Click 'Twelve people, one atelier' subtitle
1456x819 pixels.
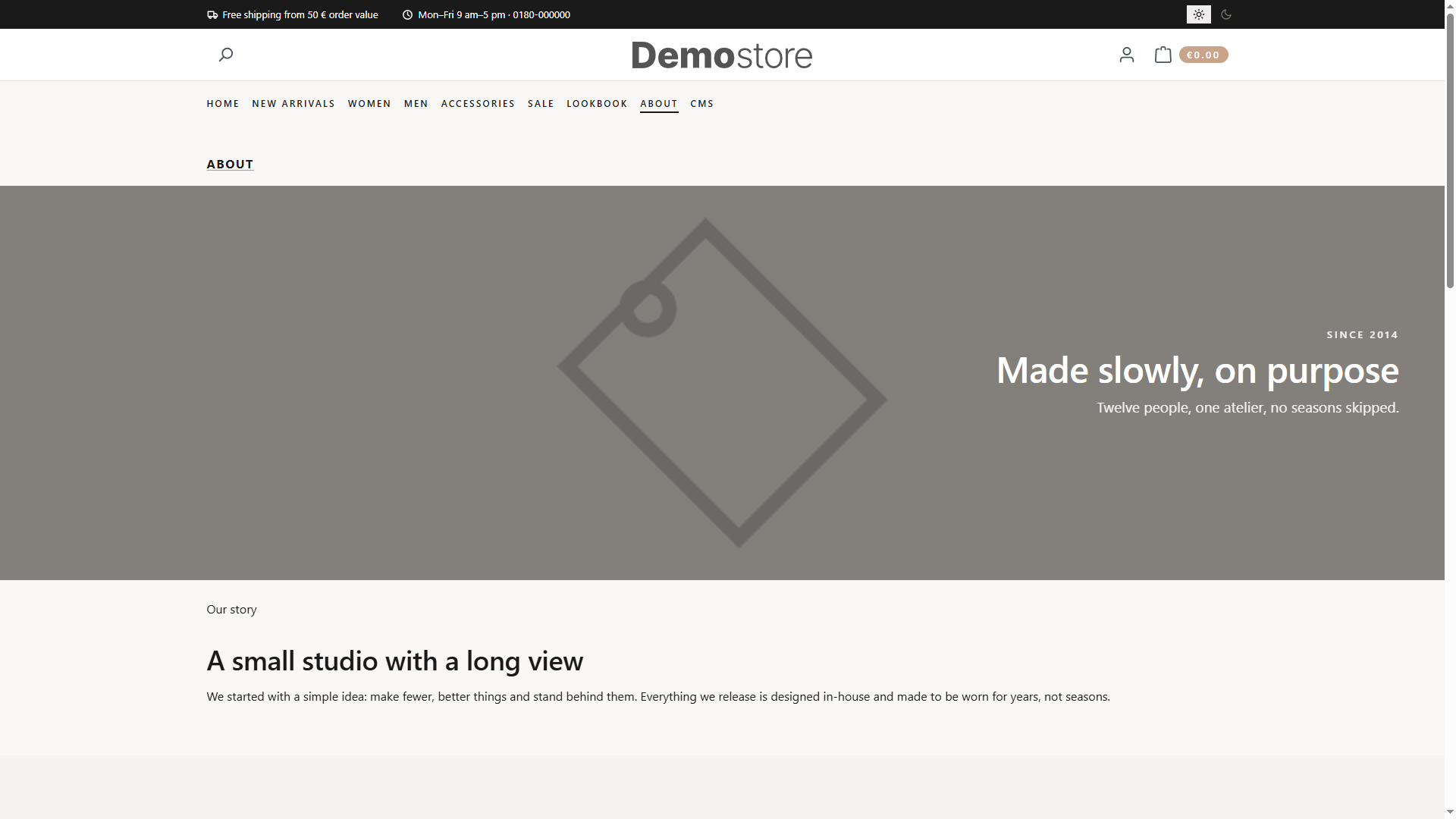[1247, 408]
